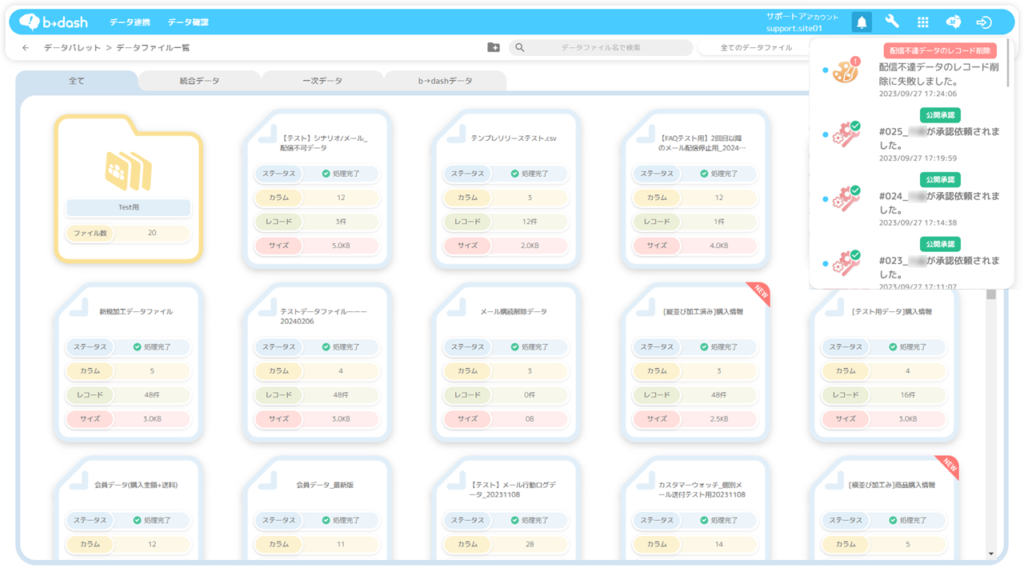Click the wrench icon beside notification #025

[x=846, y=134]
